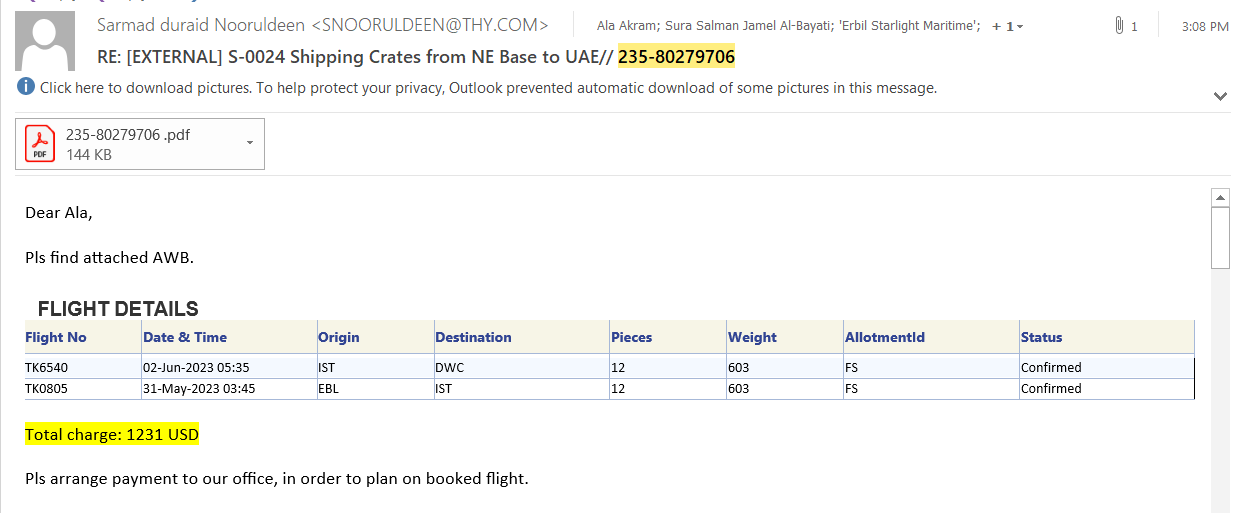1240x513 pixels.
Task: Click the scrollbar up arrow in message body
Action: (1220, 196)
